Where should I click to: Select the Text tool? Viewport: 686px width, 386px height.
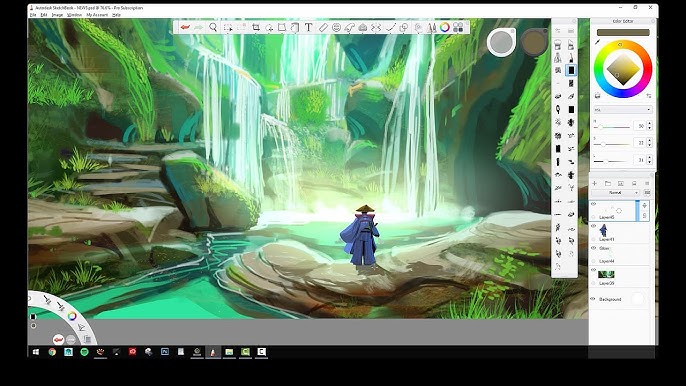[308, 28]
